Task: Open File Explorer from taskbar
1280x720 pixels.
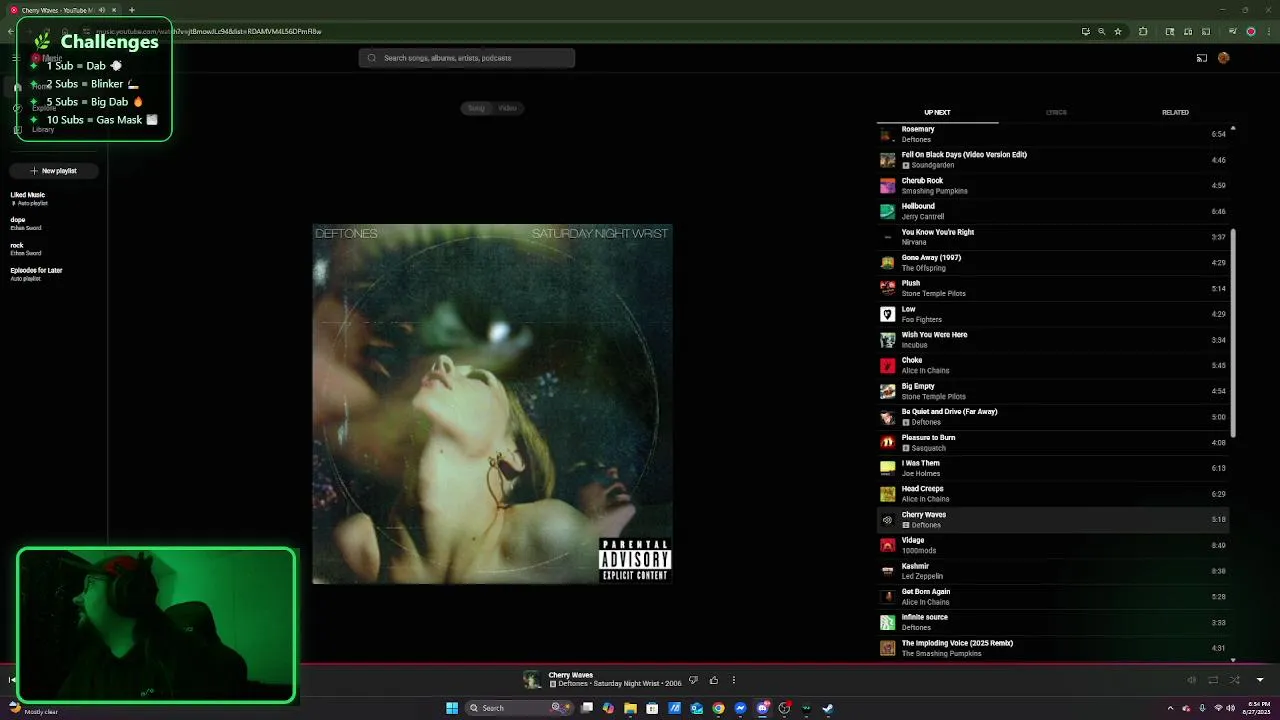Action: [x=630, y=708]
